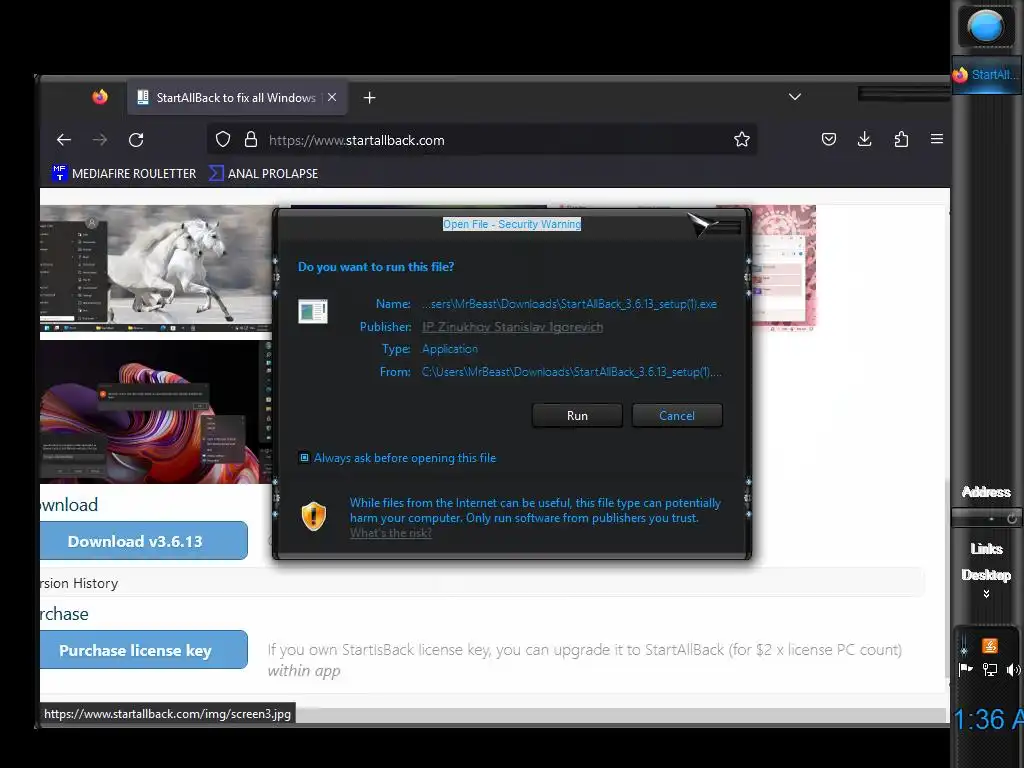Open the Firefox hamburger menu

[936, 139]
